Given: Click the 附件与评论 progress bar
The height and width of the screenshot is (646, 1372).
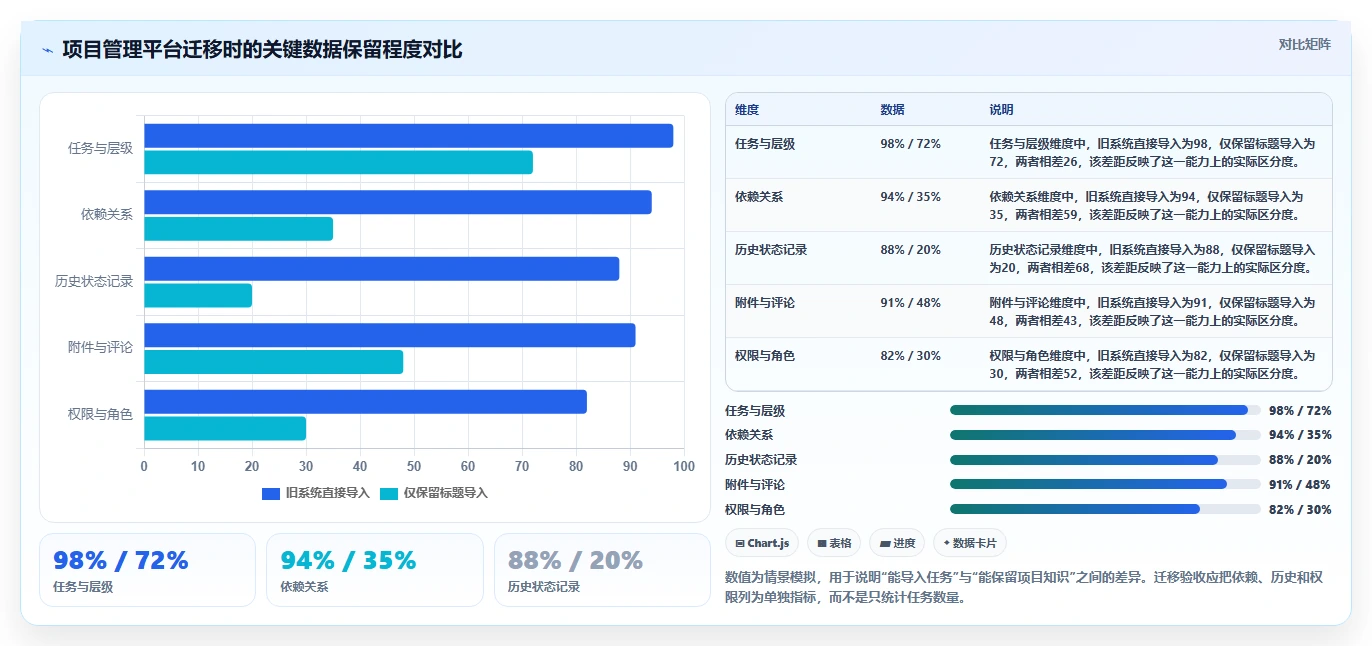Looking at the screenshot, I should tap(1105, 484).
